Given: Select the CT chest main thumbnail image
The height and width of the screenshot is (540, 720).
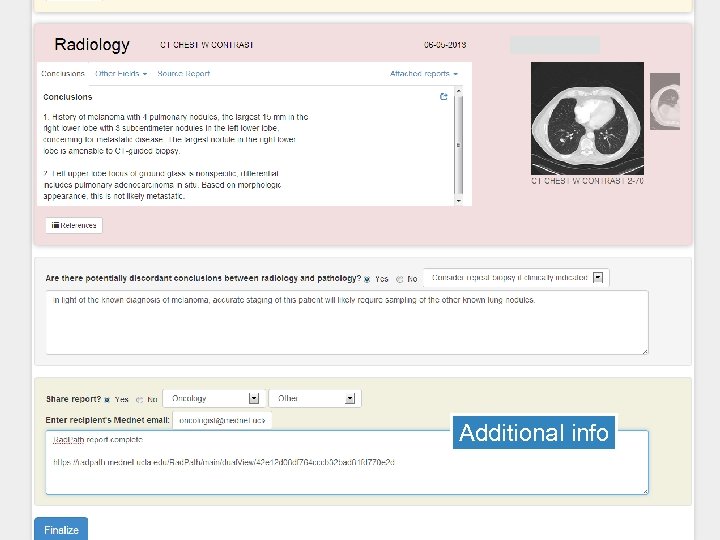Looking at the screenshot, I should coord(587,118).
